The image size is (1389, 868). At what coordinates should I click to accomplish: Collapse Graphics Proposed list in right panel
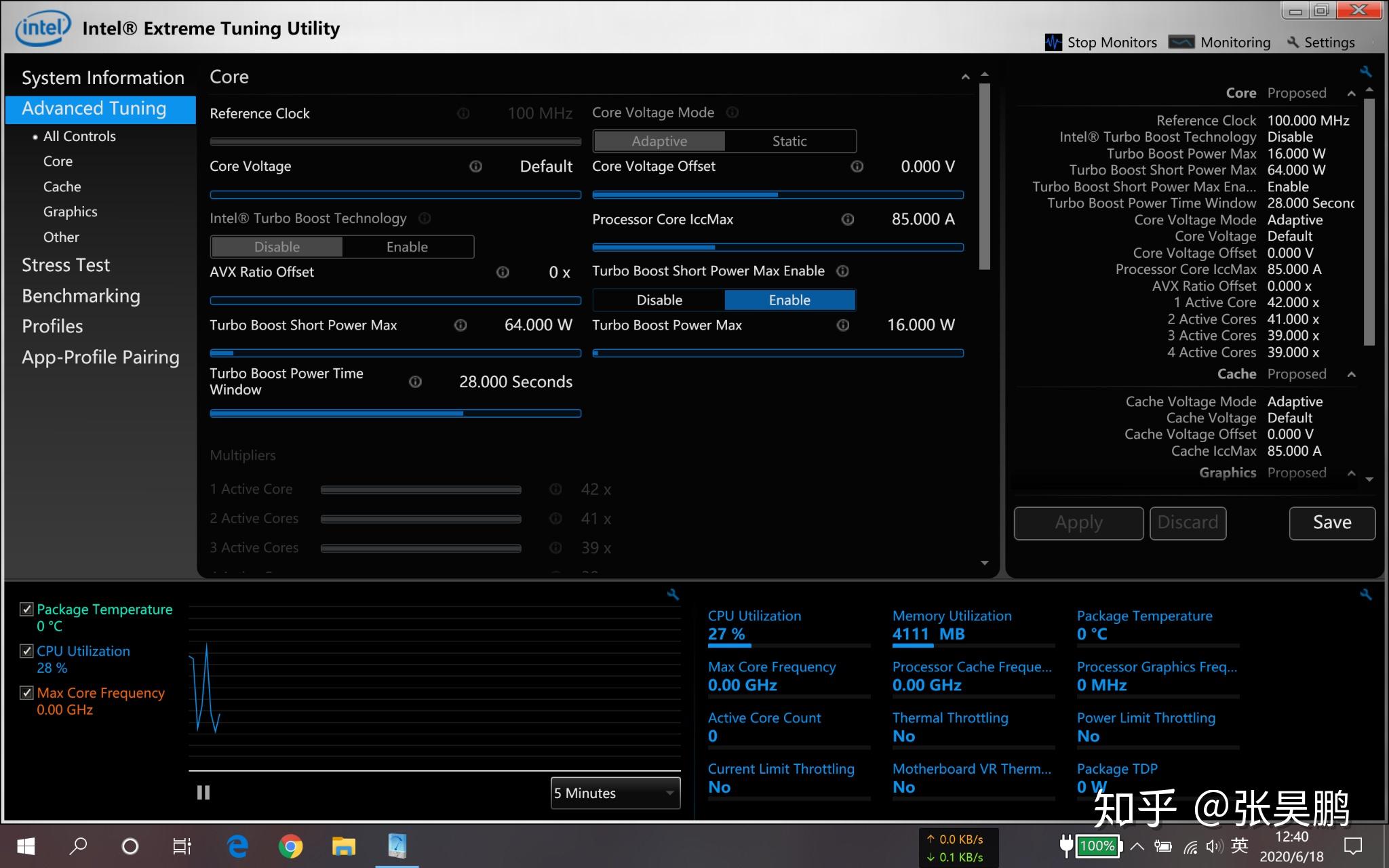(1351, 473)
